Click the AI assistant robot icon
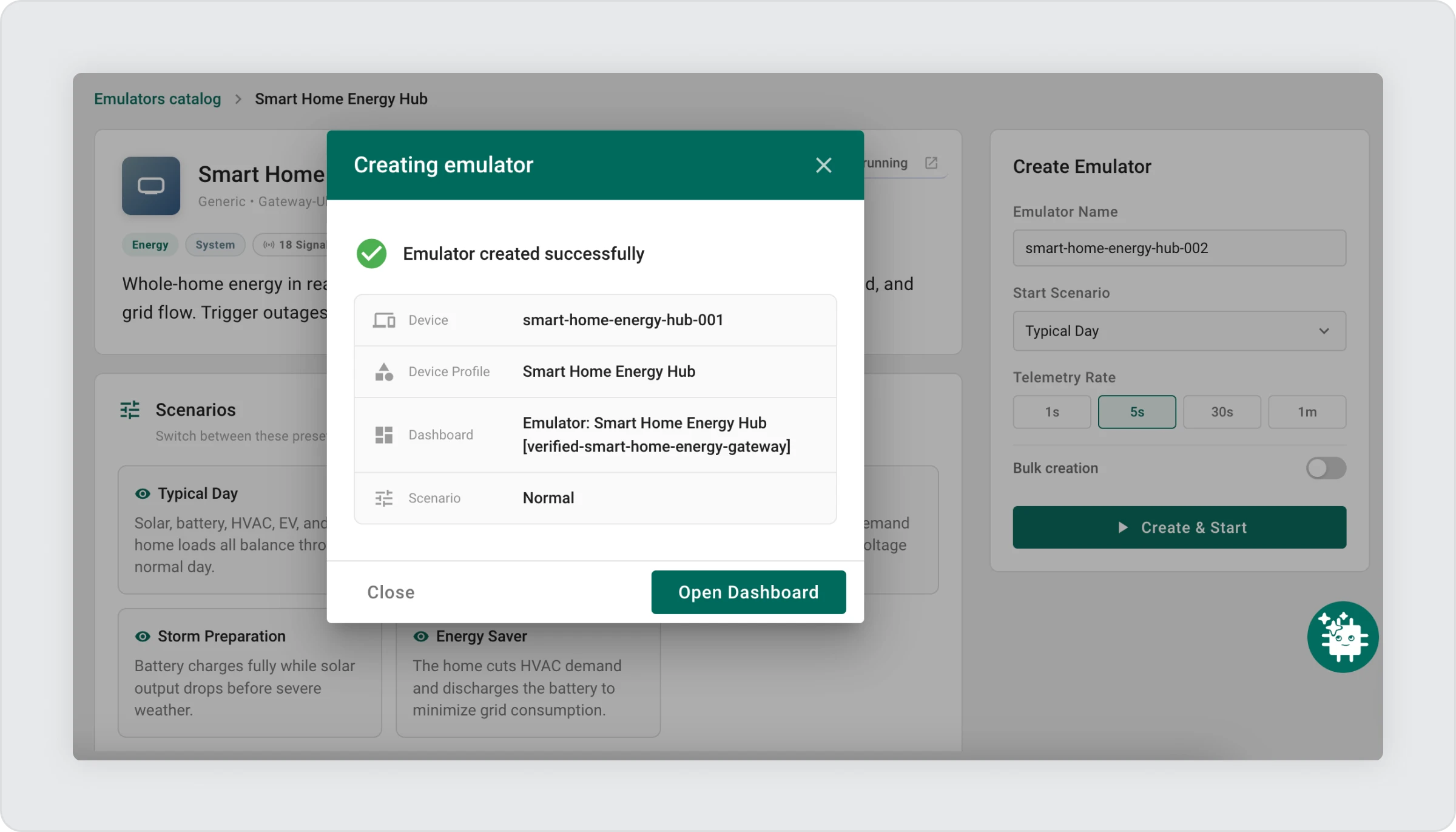The width and height of the screenshot is (1456, 832). [x=1342, y=637]
